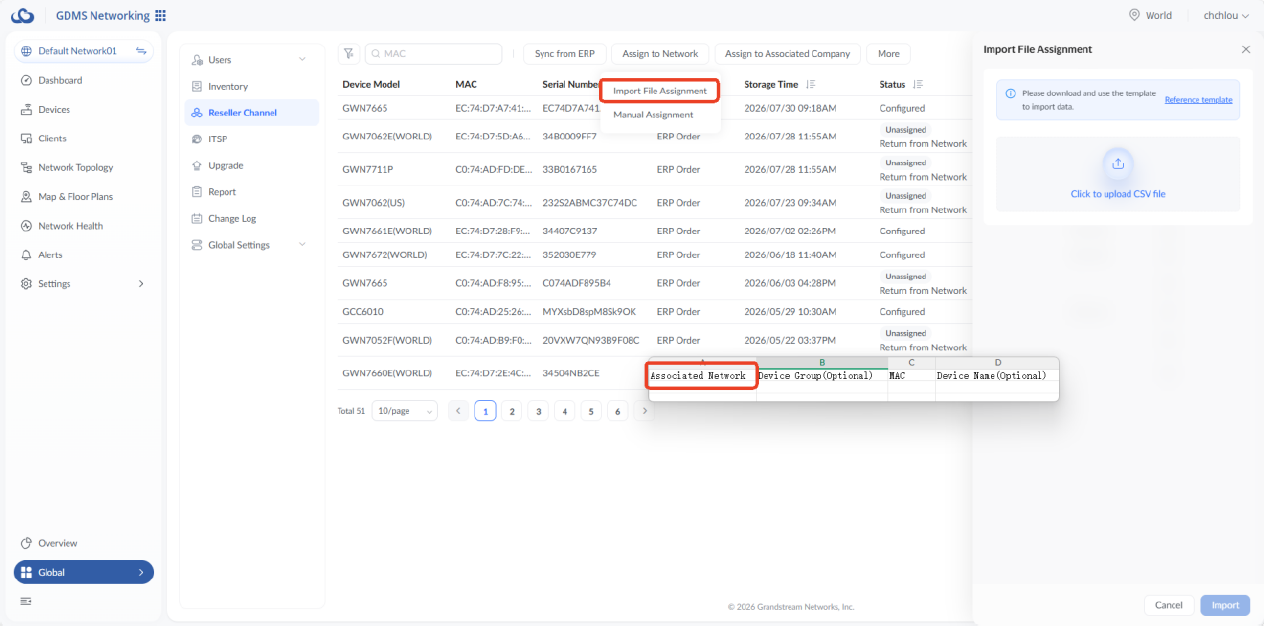
Task: Open the 10/page size dropdown
Action: 404,411
